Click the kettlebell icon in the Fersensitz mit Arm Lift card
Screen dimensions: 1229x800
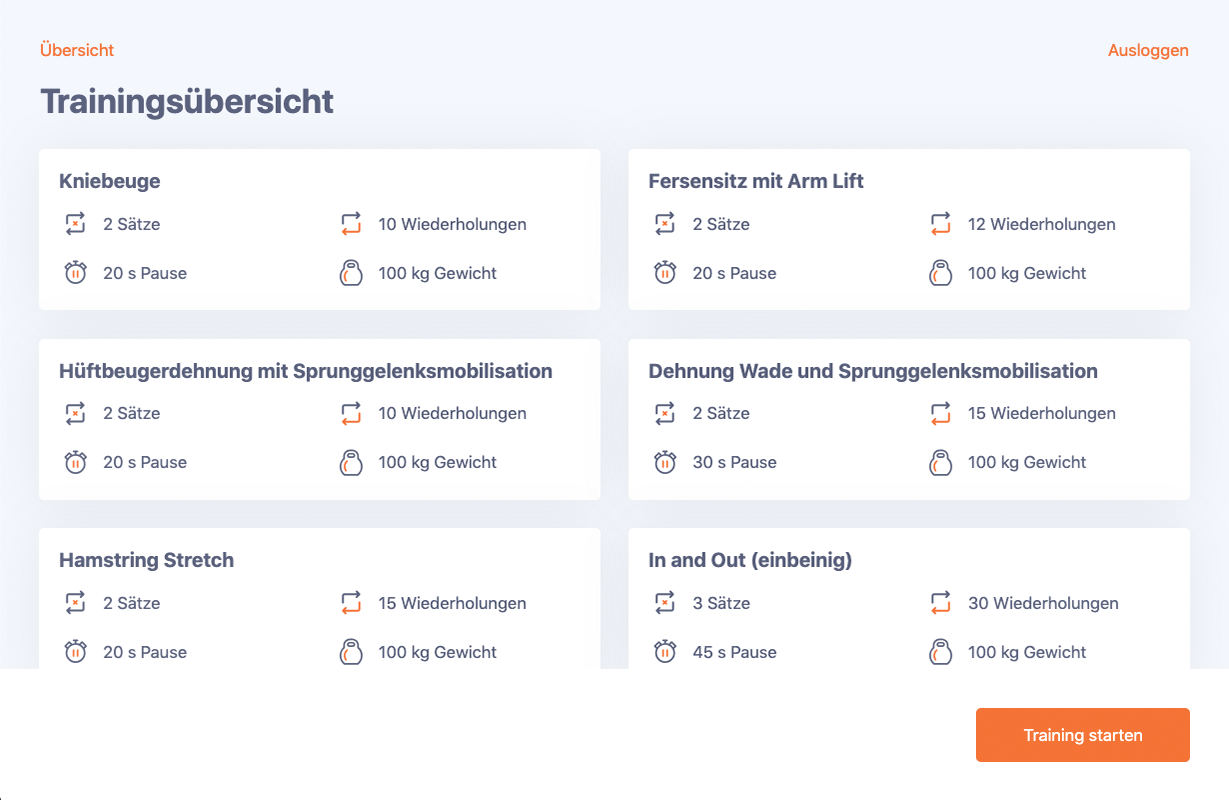click(x=940, y=273)
